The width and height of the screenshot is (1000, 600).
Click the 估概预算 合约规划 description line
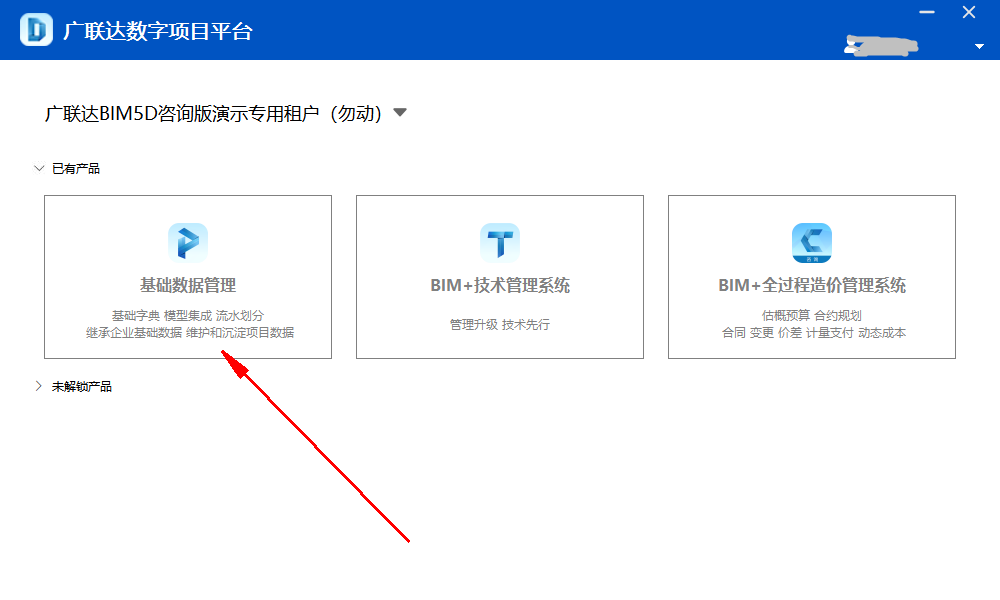pos(812,316)
